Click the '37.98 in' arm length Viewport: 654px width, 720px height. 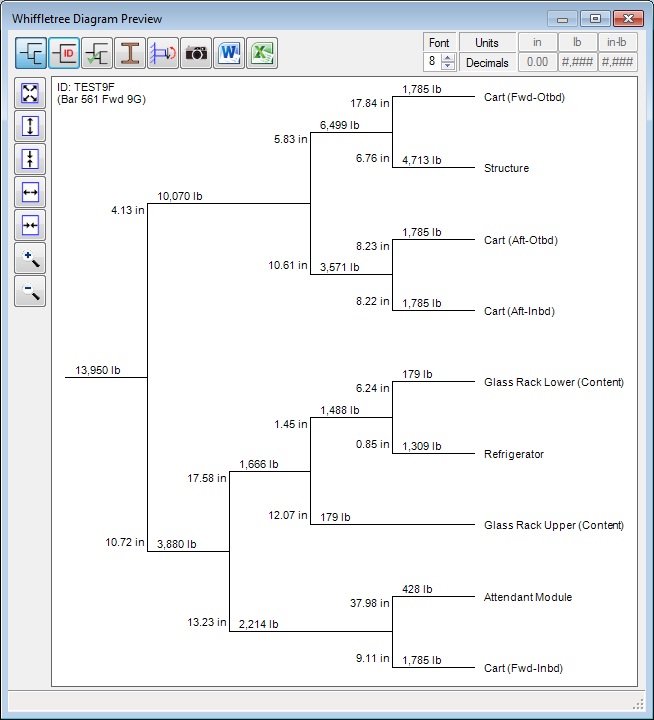coord(370,603)
